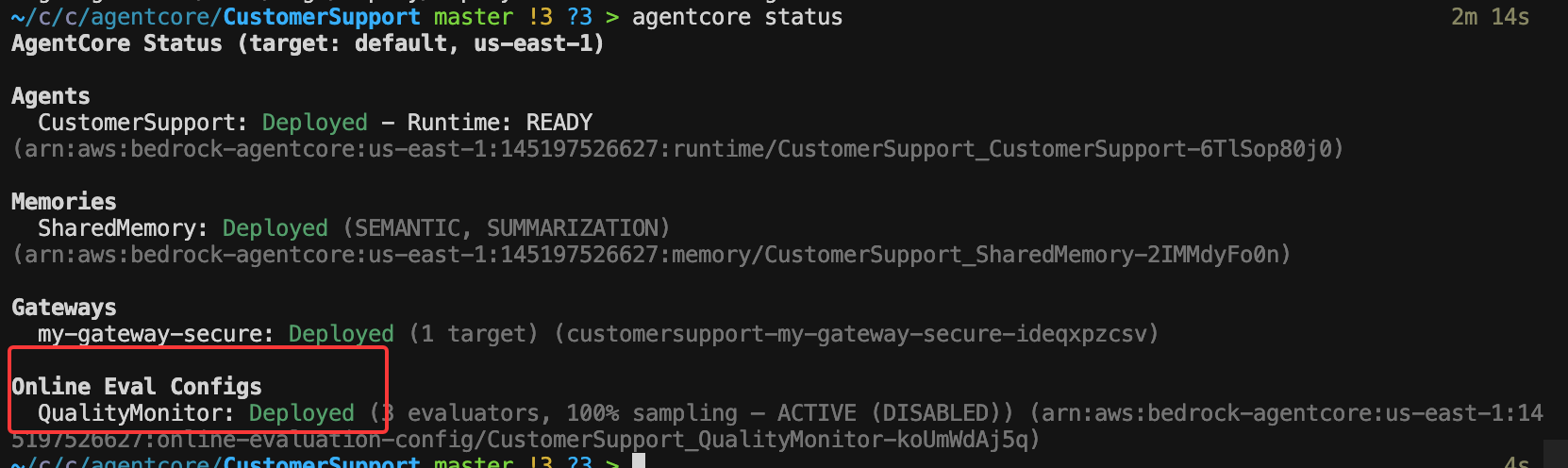Click the SEMANTIC, SUMMARIZATION strategies text
The width and height of the screenshot is (1568, 468).
506,228
